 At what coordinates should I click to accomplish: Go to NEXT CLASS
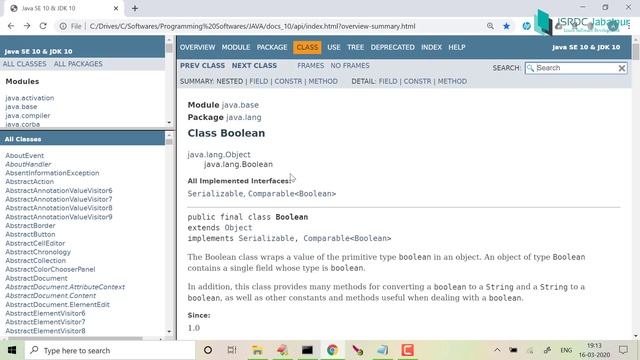pos(254,66)
